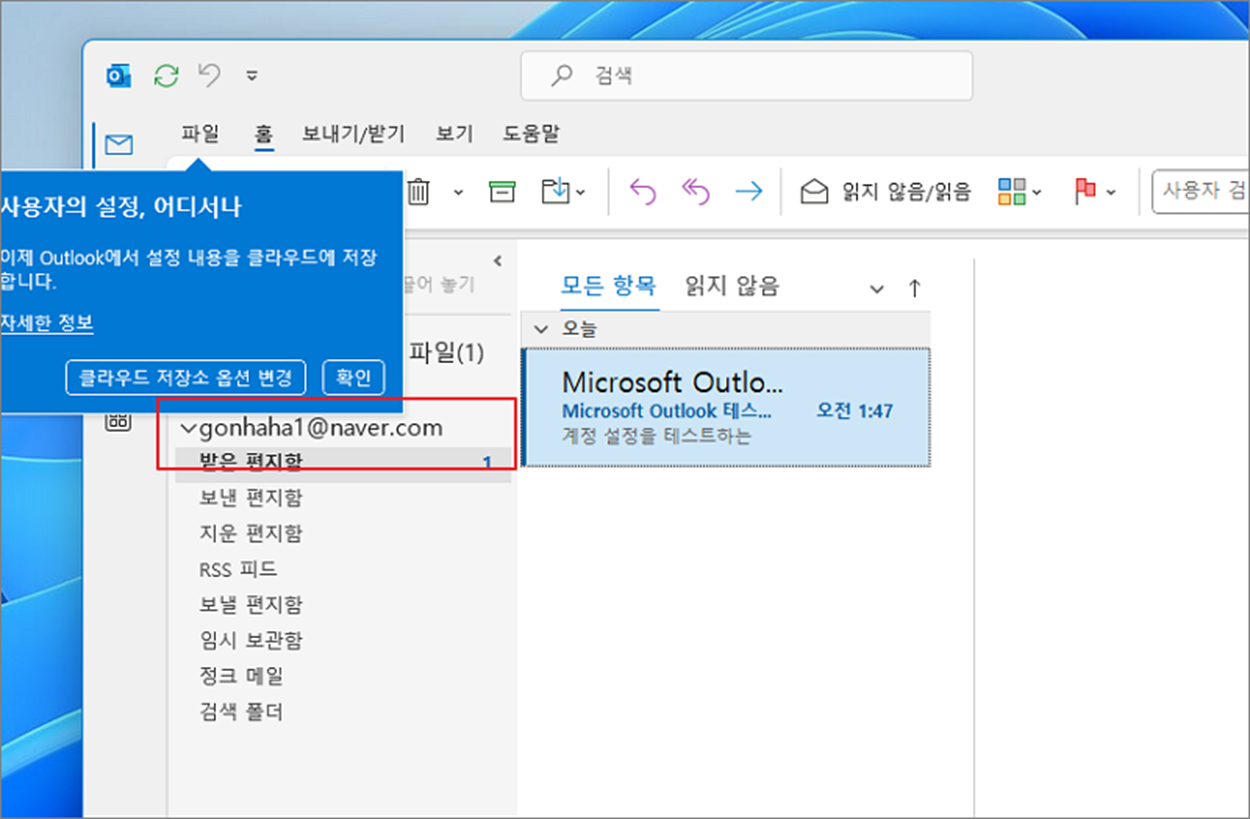This screenshot has height=819, width=1250.
Task: Click the 자세한 정보 link
Action: tap(47, 323)
